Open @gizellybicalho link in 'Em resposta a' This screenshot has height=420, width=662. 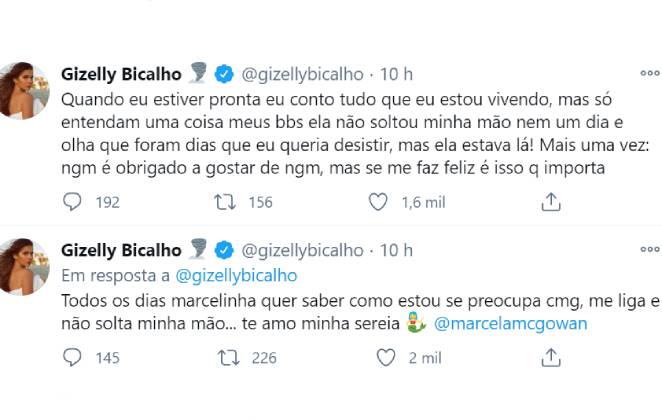pyautogui.click(x=235, y=275)
